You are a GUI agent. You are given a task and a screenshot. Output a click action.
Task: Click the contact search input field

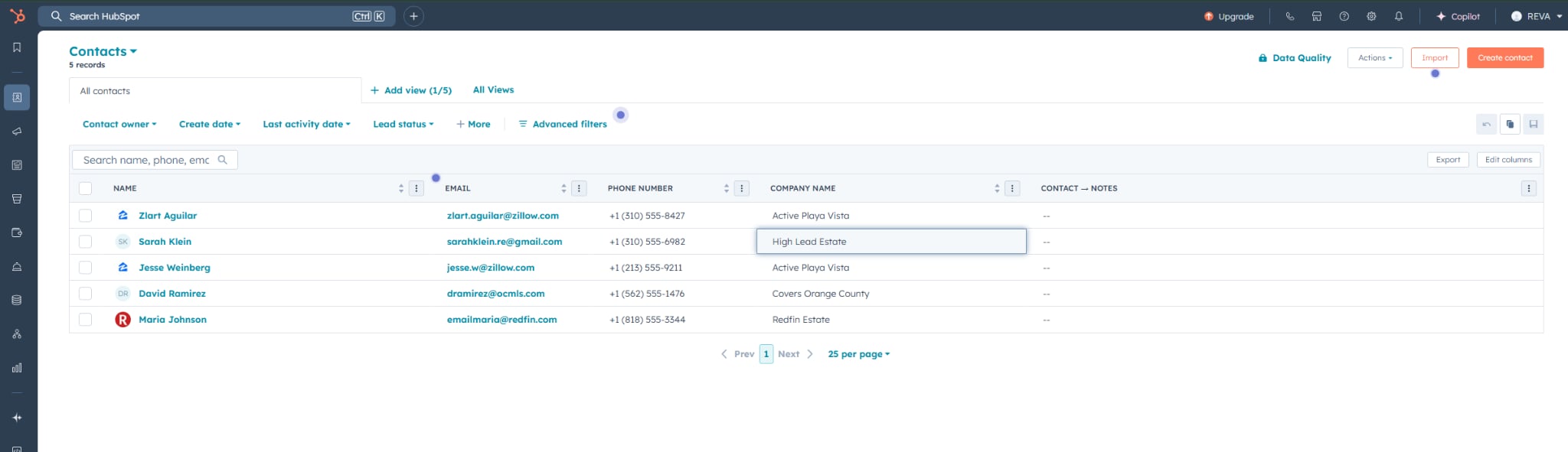[146, 160]
